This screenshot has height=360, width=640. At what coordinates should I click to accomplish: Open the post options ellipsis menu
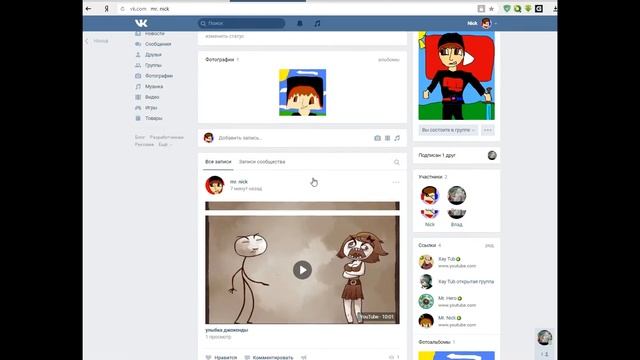[x=396, y=182]
